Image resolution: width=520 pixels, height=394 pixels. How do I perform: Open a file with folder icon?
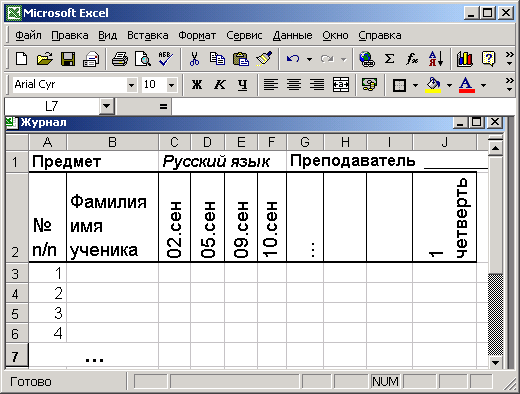coord(45,59)
